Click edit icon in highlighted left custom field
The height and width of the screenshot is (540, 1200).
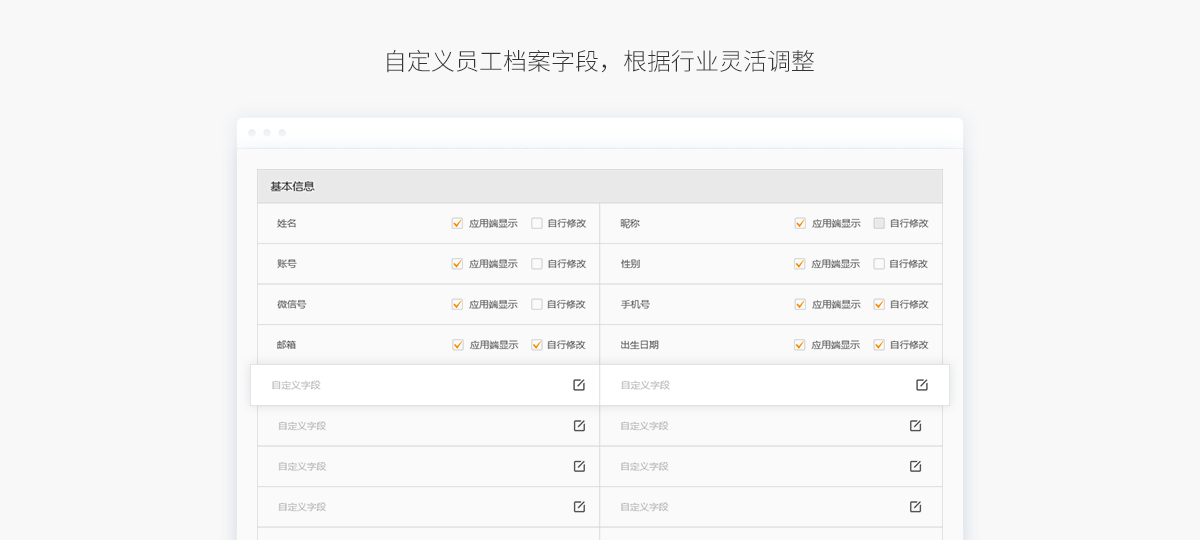579,385
